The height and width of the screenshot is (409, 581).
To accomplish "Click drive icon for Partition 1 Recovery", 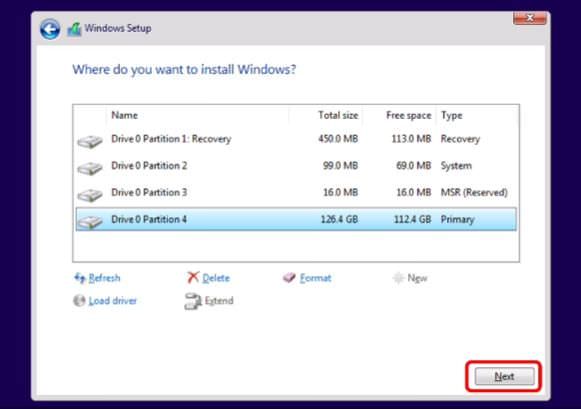I will click(x=90, y=142).
